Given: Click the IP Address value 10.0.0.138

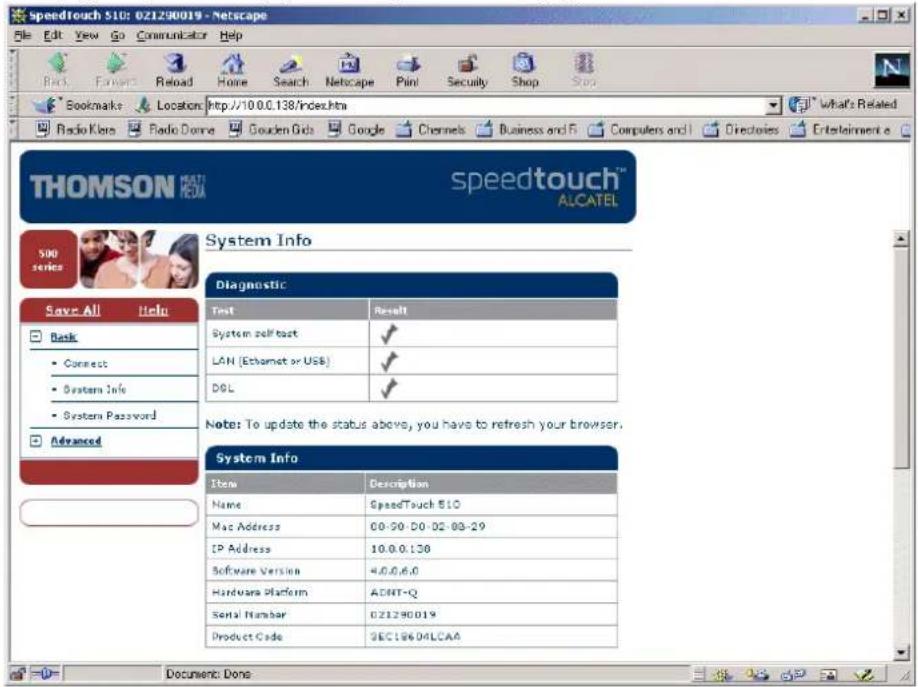Looking at the screenshot, I should [400, 549].
